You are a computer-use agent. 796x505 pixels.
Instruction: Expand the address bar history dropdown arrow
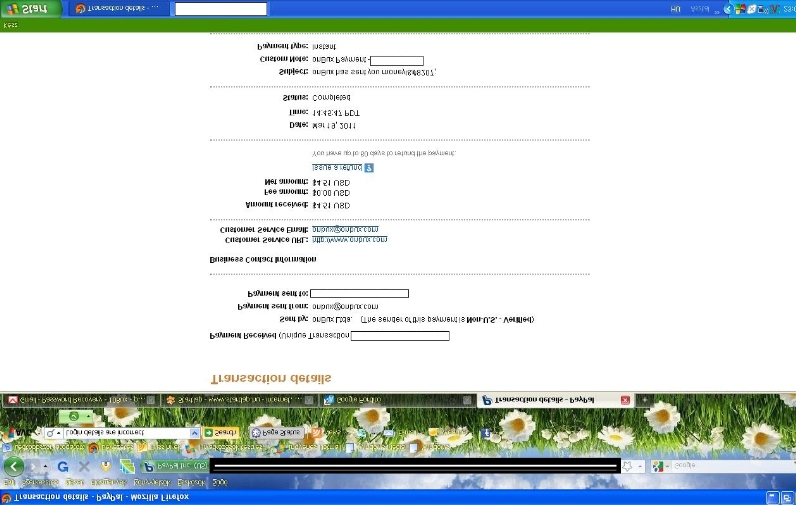(640, 466)
